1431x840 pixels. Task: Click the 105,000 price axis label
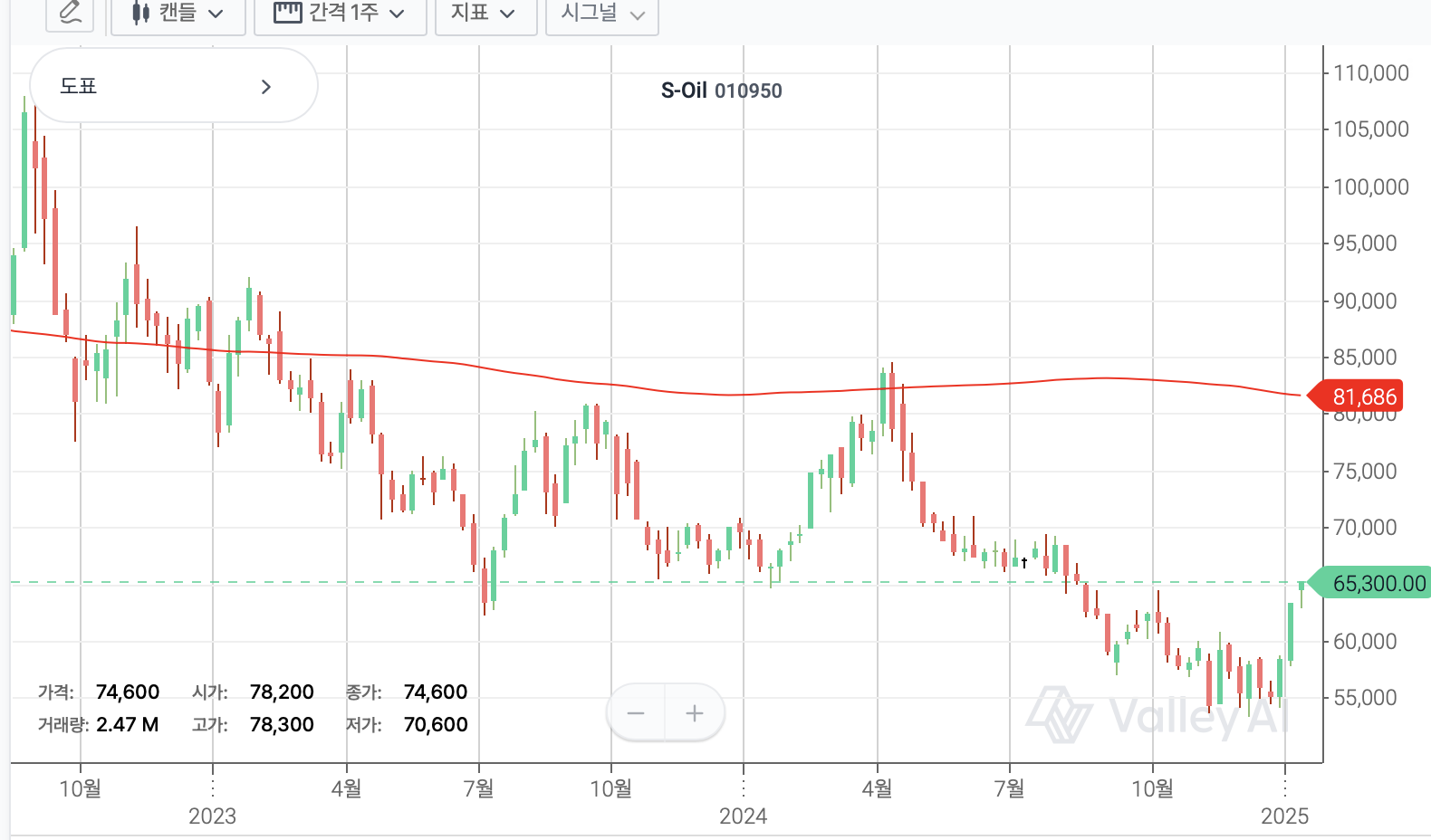click(x=1371, y=129)
